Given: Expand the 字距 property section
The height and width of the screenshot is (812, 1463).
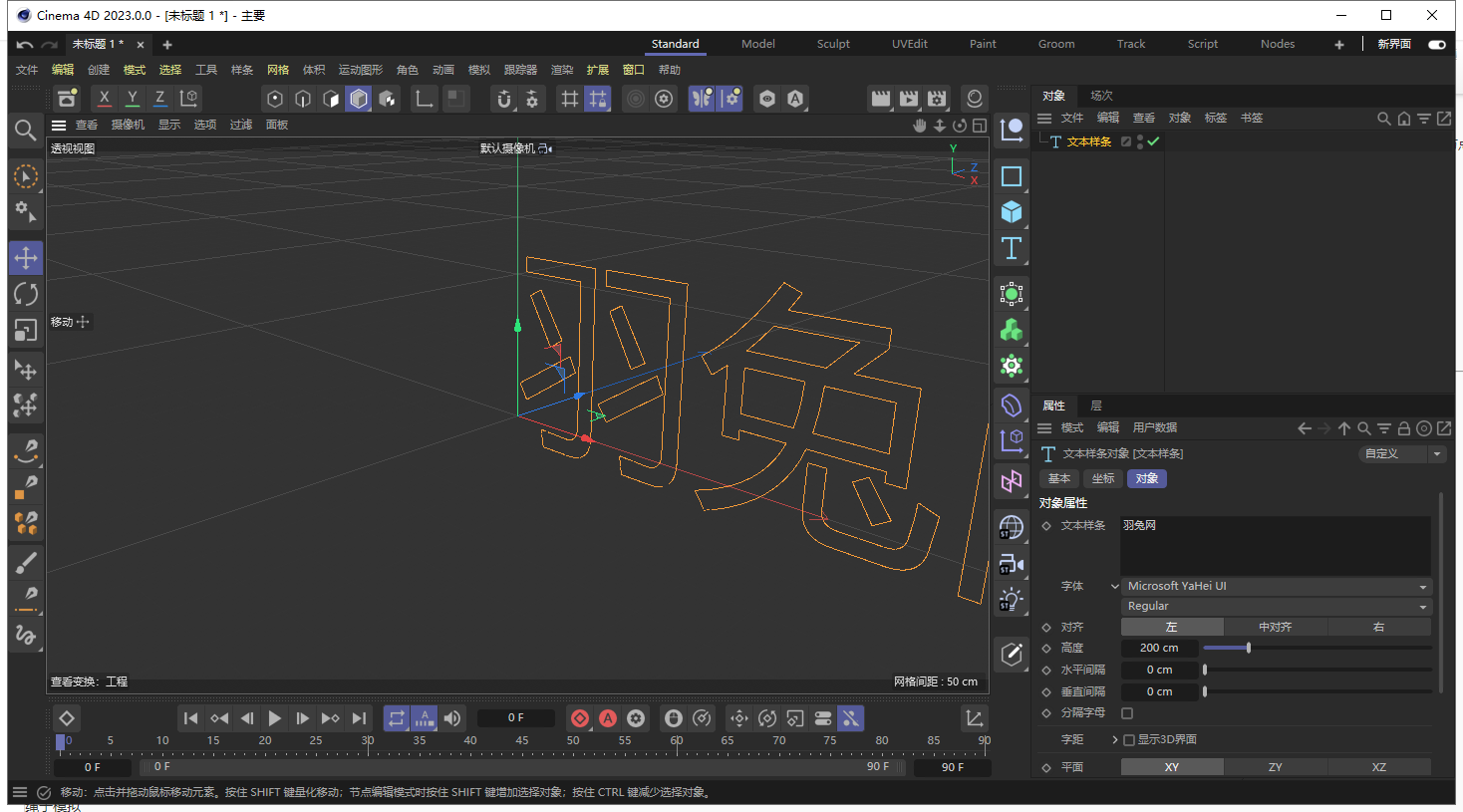Looking at the screenshot, I should 1114,739.
